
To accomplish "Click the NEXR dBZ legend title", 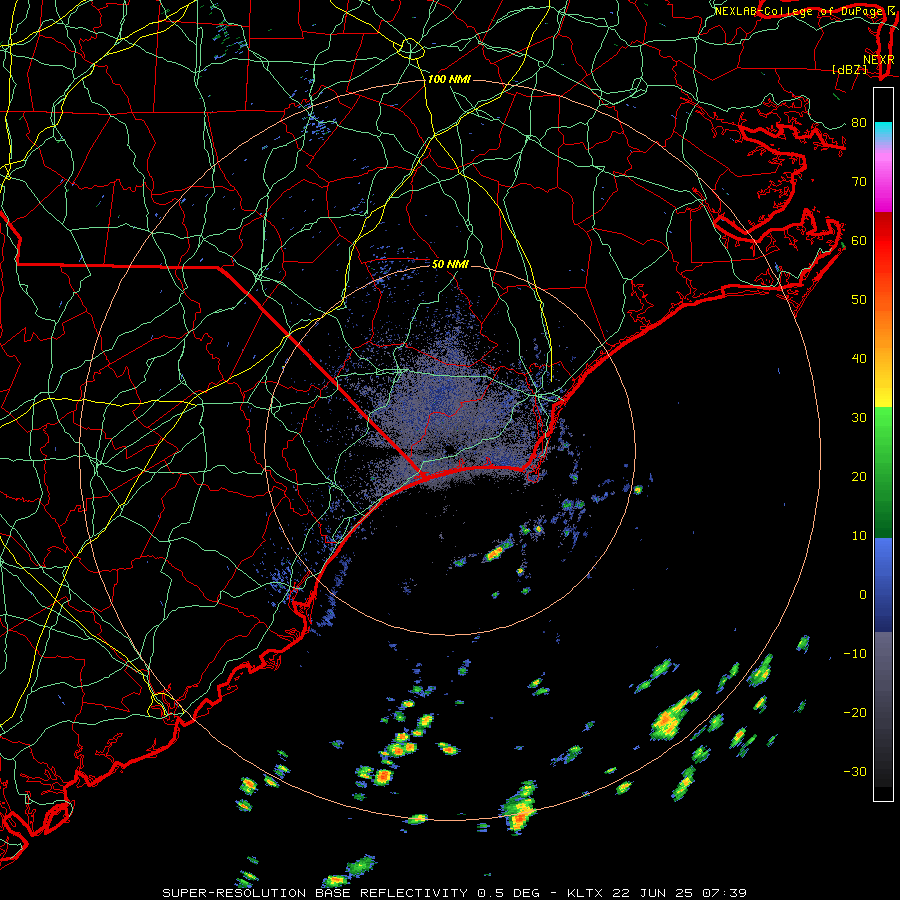I will [x=863, y=64].
